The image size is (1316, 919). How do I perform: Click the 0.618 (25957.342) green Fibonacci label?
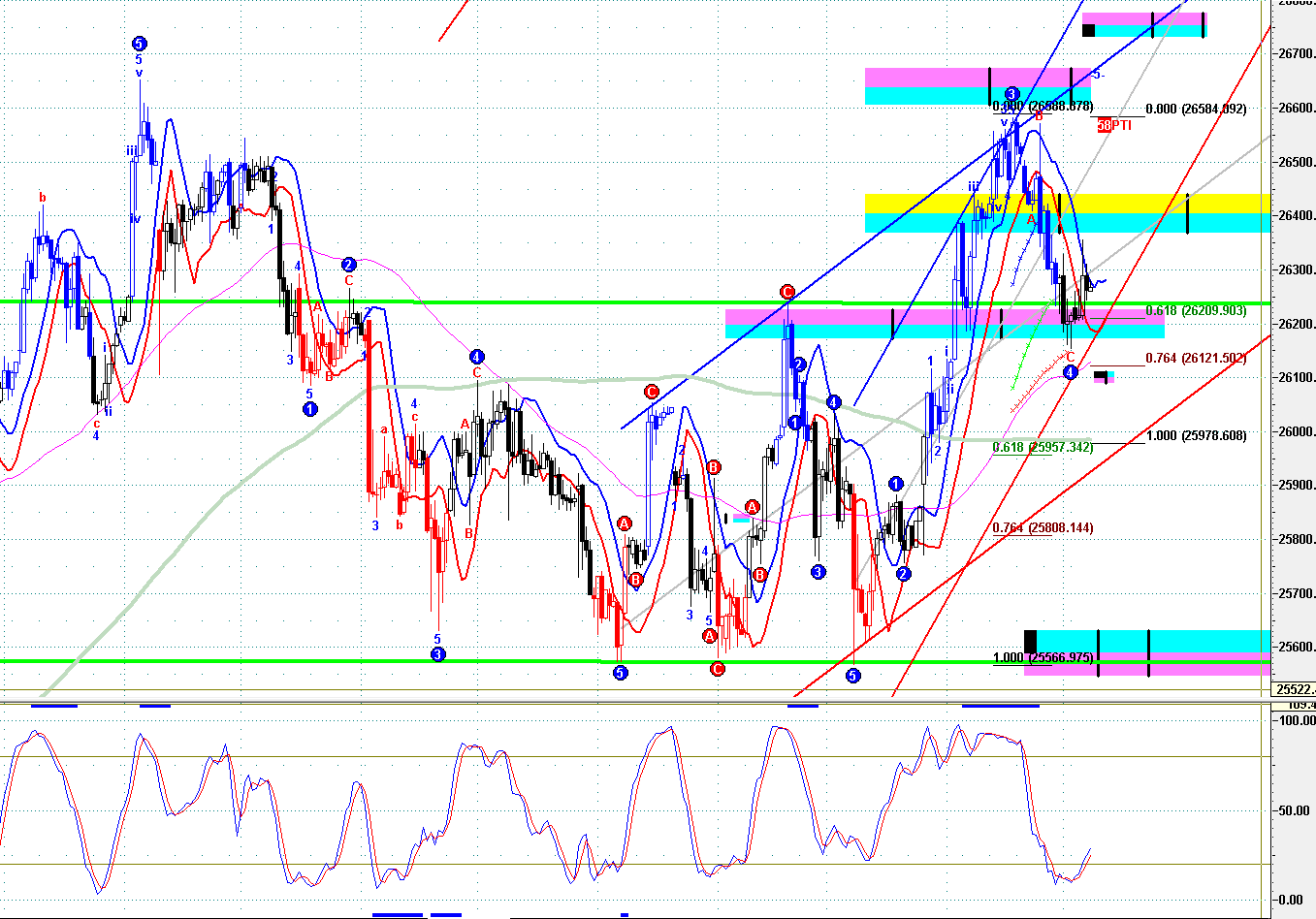click(x=1043, y=447)
